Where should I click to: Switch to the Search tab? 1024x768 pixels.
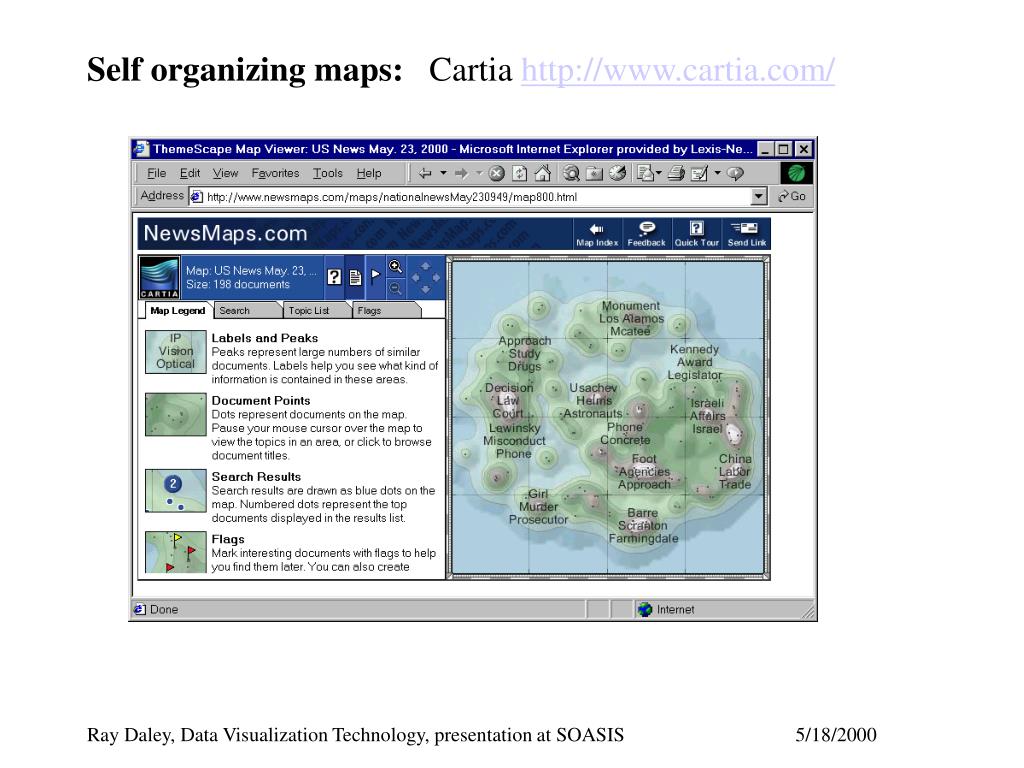[x=247, y=311]
